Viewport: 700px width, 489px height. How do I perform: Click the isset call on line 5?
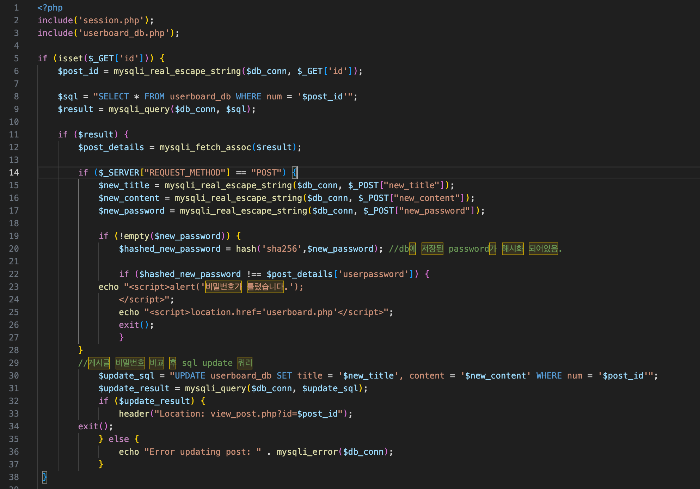click(x=71, y=59)
